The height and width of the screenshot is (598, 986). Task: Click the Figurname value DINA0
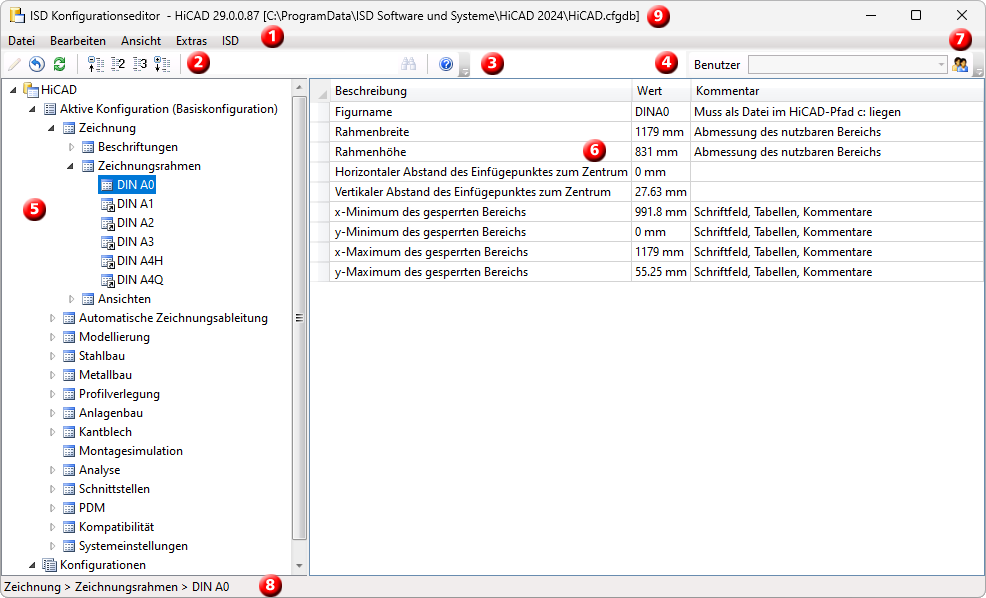pyautogui.click(x=661, y=112)
